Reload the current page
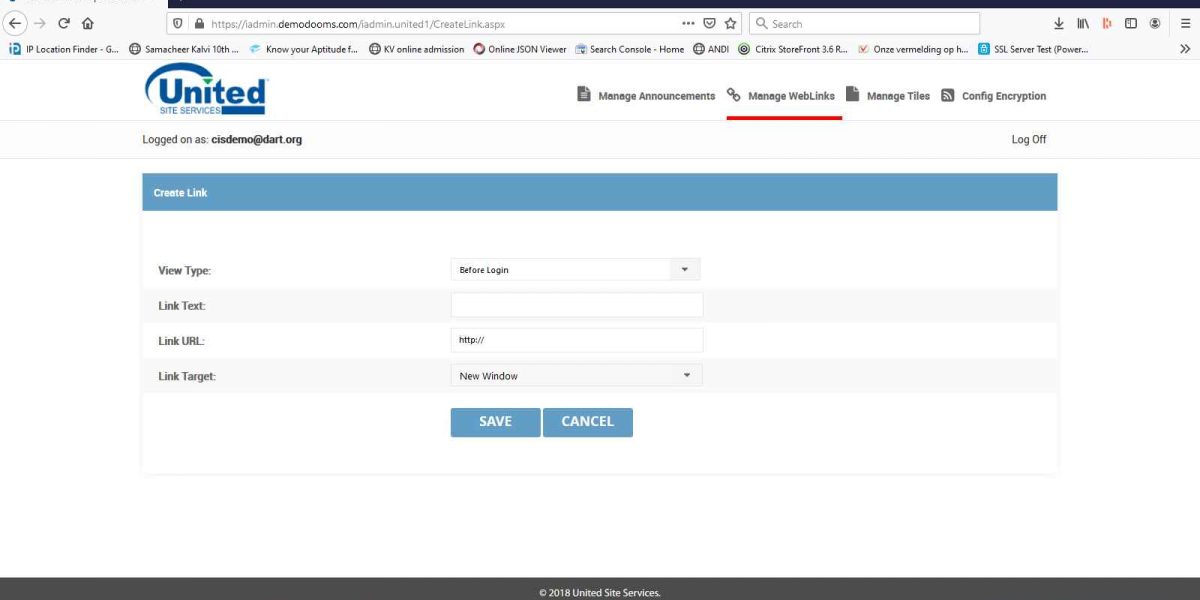This screenshot has width=1200, height=600. tap(63, 23)
